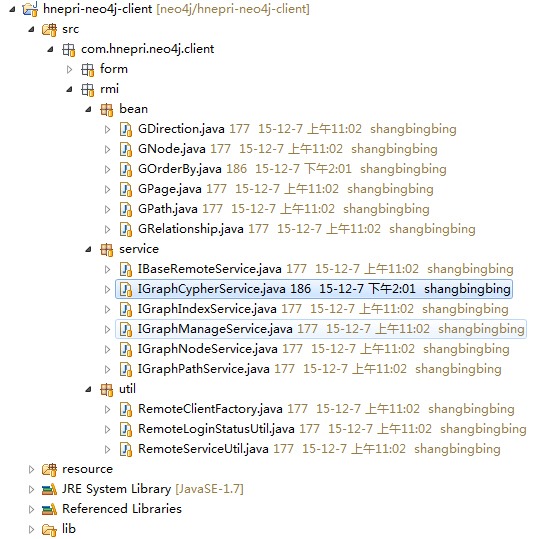Expand the JRE System Library arrow
537x539 pixels.
tap(31, 490)
